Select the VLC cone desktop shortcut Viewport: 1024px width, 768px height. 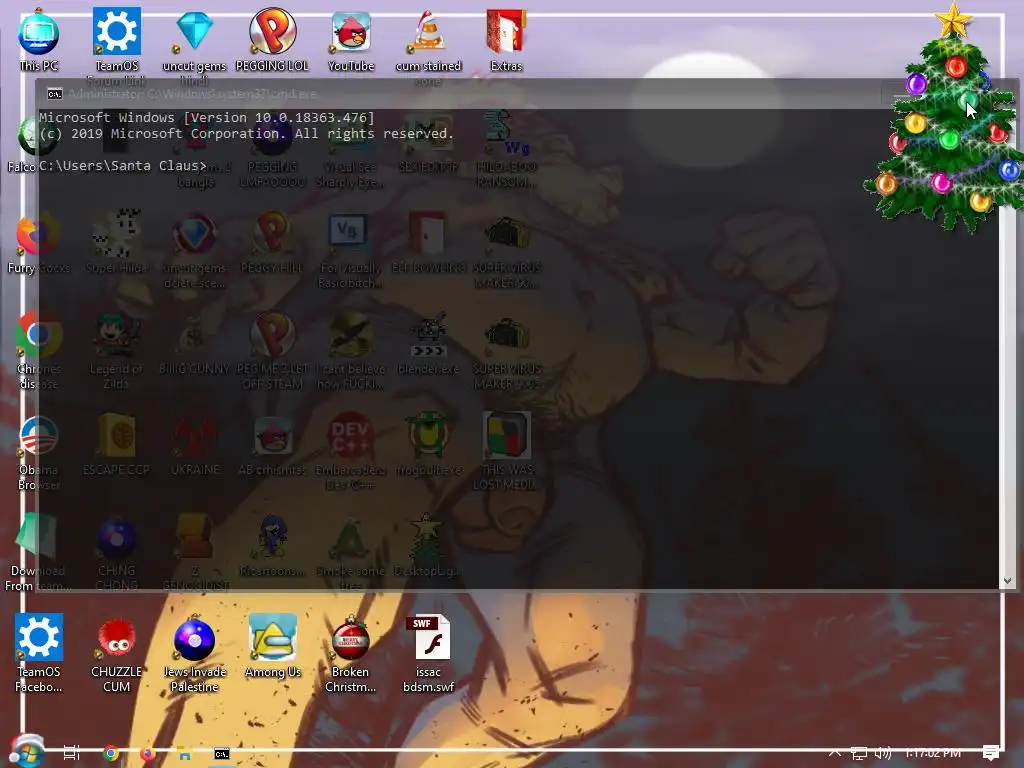[x=428, y=40]
